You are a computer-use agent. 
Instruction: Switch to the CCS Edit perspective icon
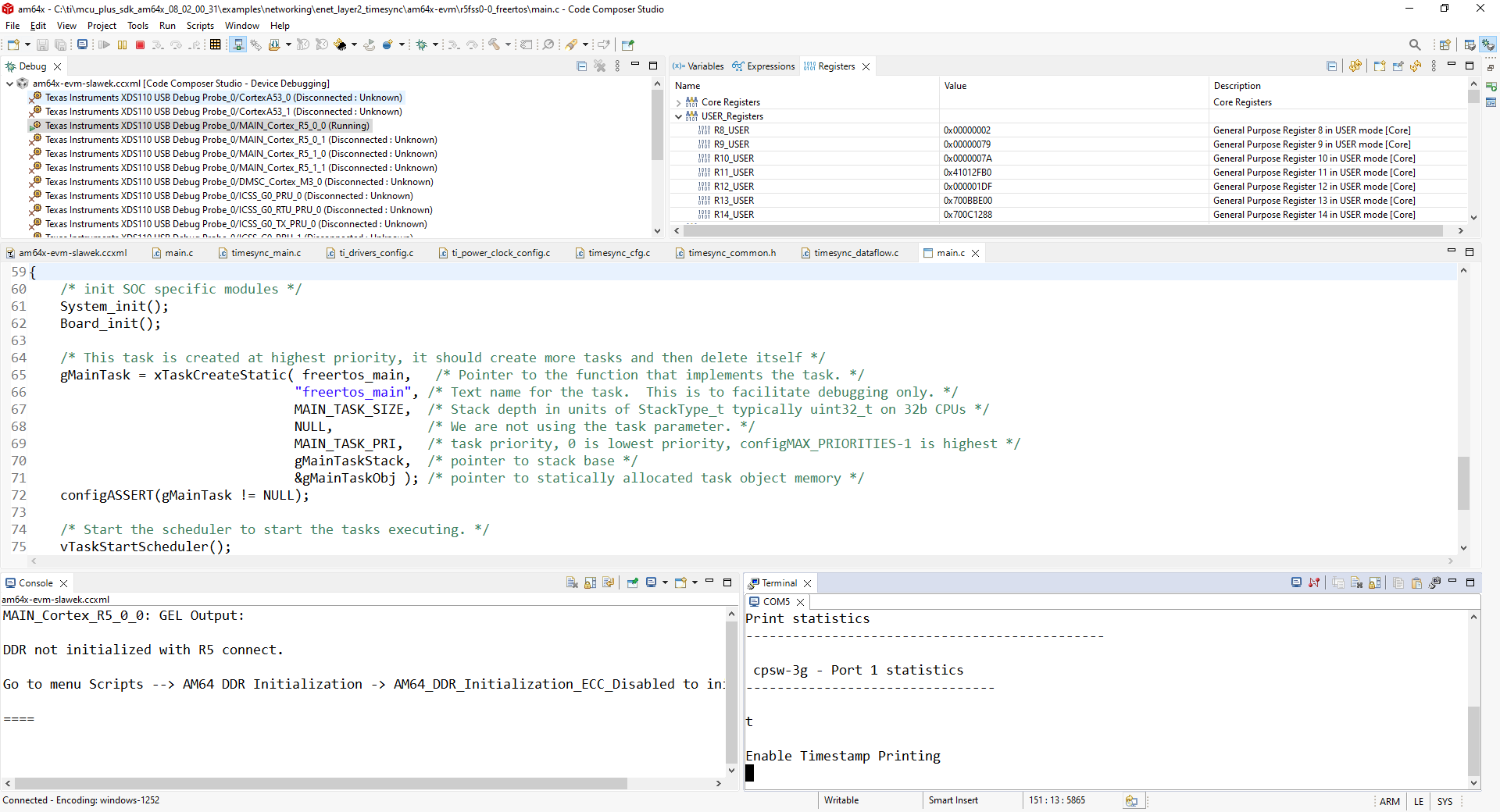tap(1470, 45)
